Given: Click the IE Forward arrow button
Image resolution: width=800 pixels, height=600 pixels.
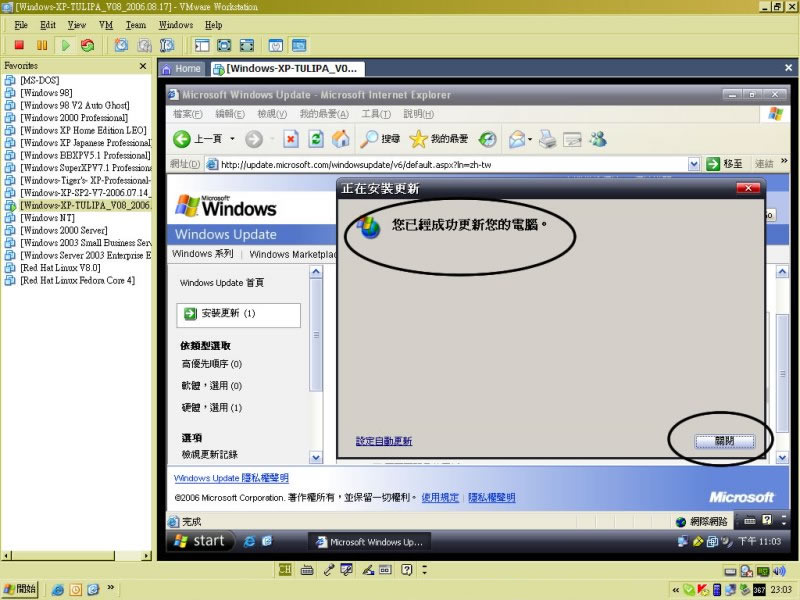Looking at the screenshot, I should [x=254, y=139].
